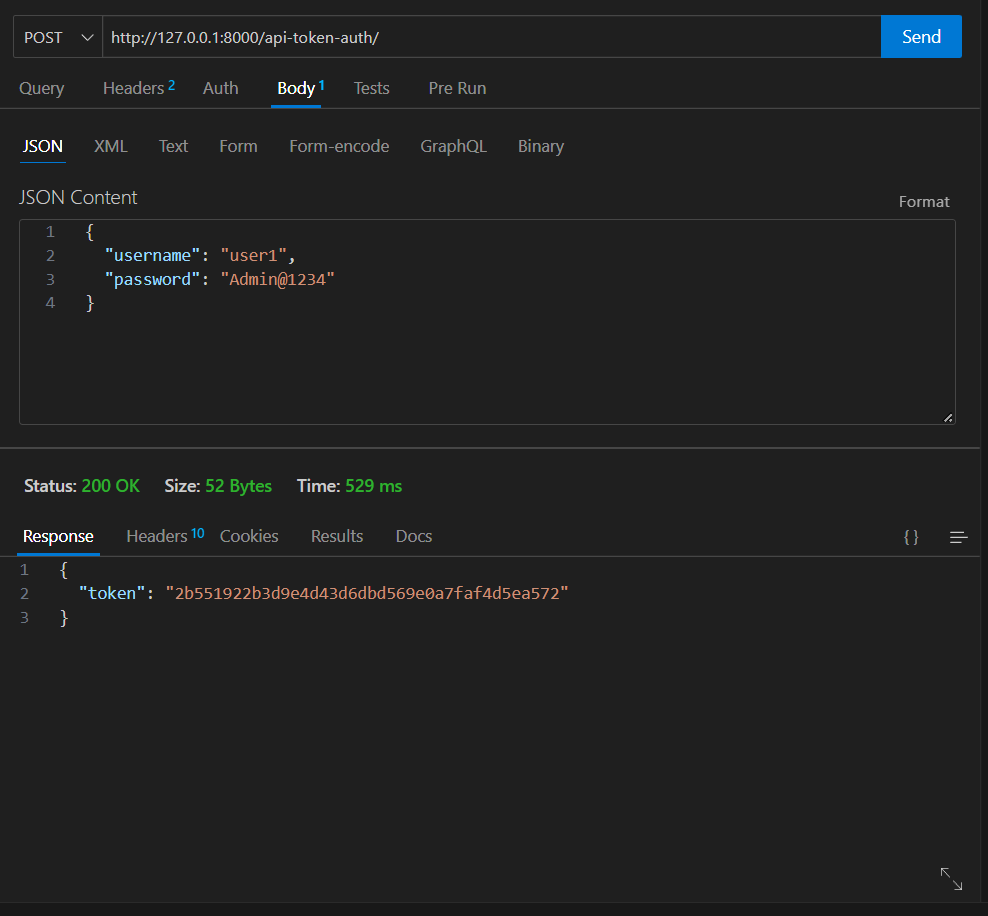Select Form-encode body type
This screenshot has height=916, width=988.
point(339,146)
